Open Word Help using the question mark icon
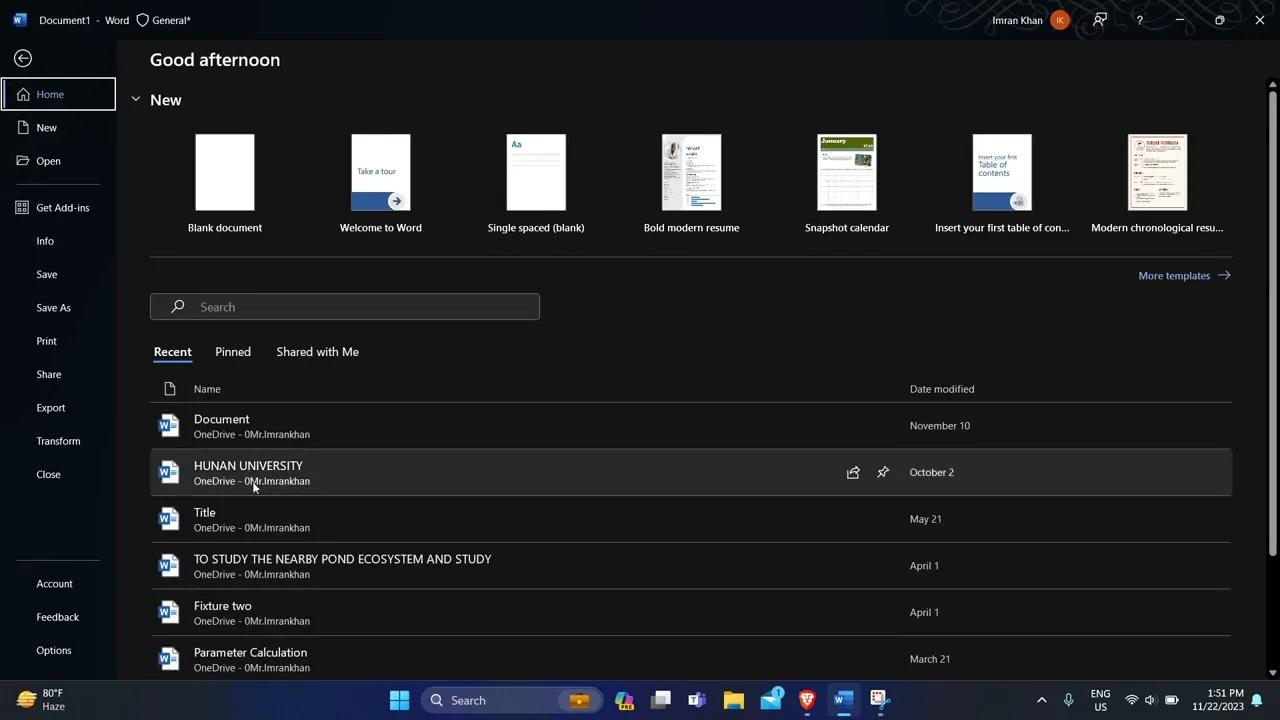The image size is (1280, 720). [x=1139, y=20]
